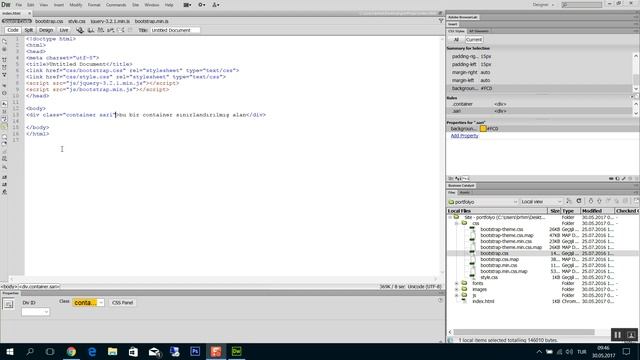Screen dimensions: 640x360
Task: Select div.container.sari in tag selector
Action: click(39, 287)
